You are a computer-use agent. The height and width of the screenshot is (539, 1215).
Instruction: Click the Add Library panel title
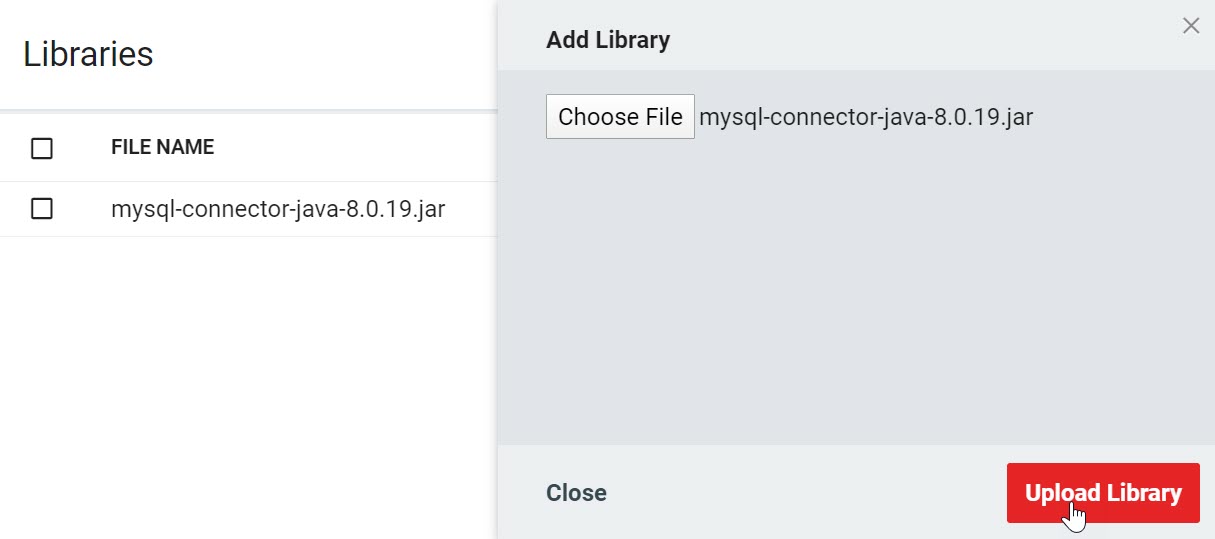607,40
